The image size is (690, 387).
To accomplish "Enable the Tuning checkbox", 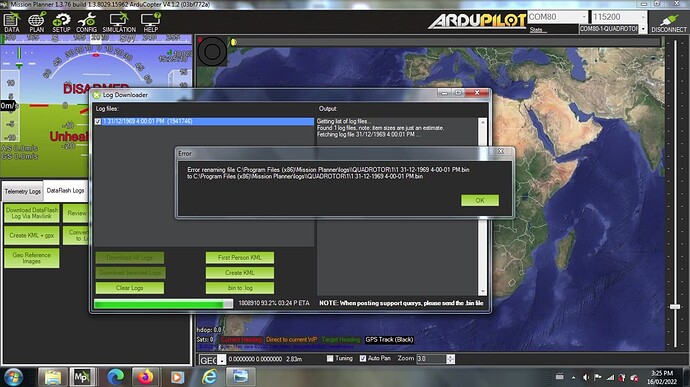I will (x=330, y=358).
